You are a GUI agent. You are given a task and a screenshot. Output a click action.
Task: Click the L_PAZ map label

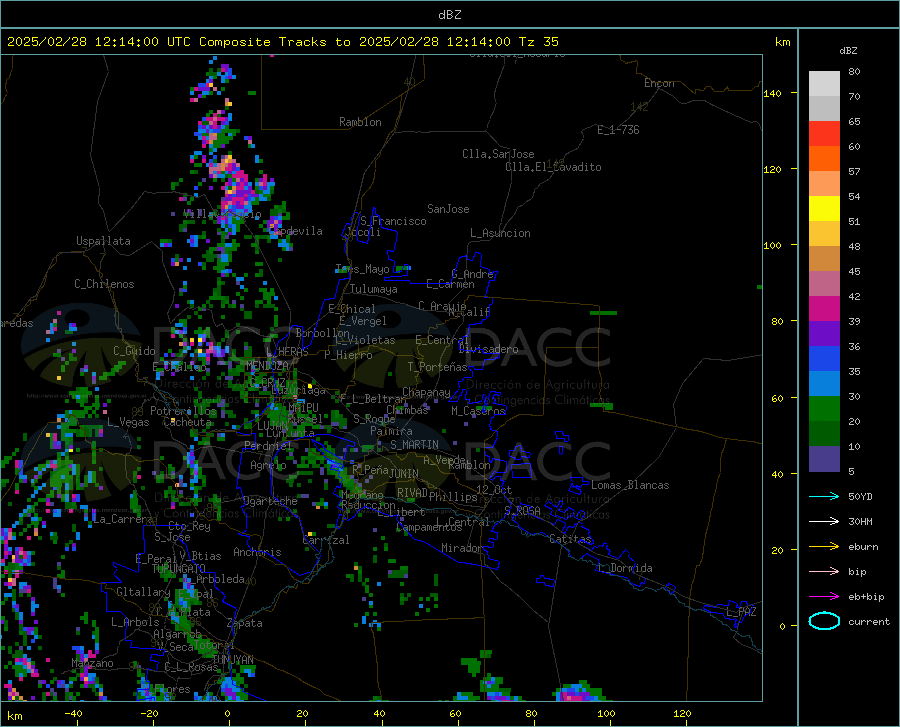742,612
